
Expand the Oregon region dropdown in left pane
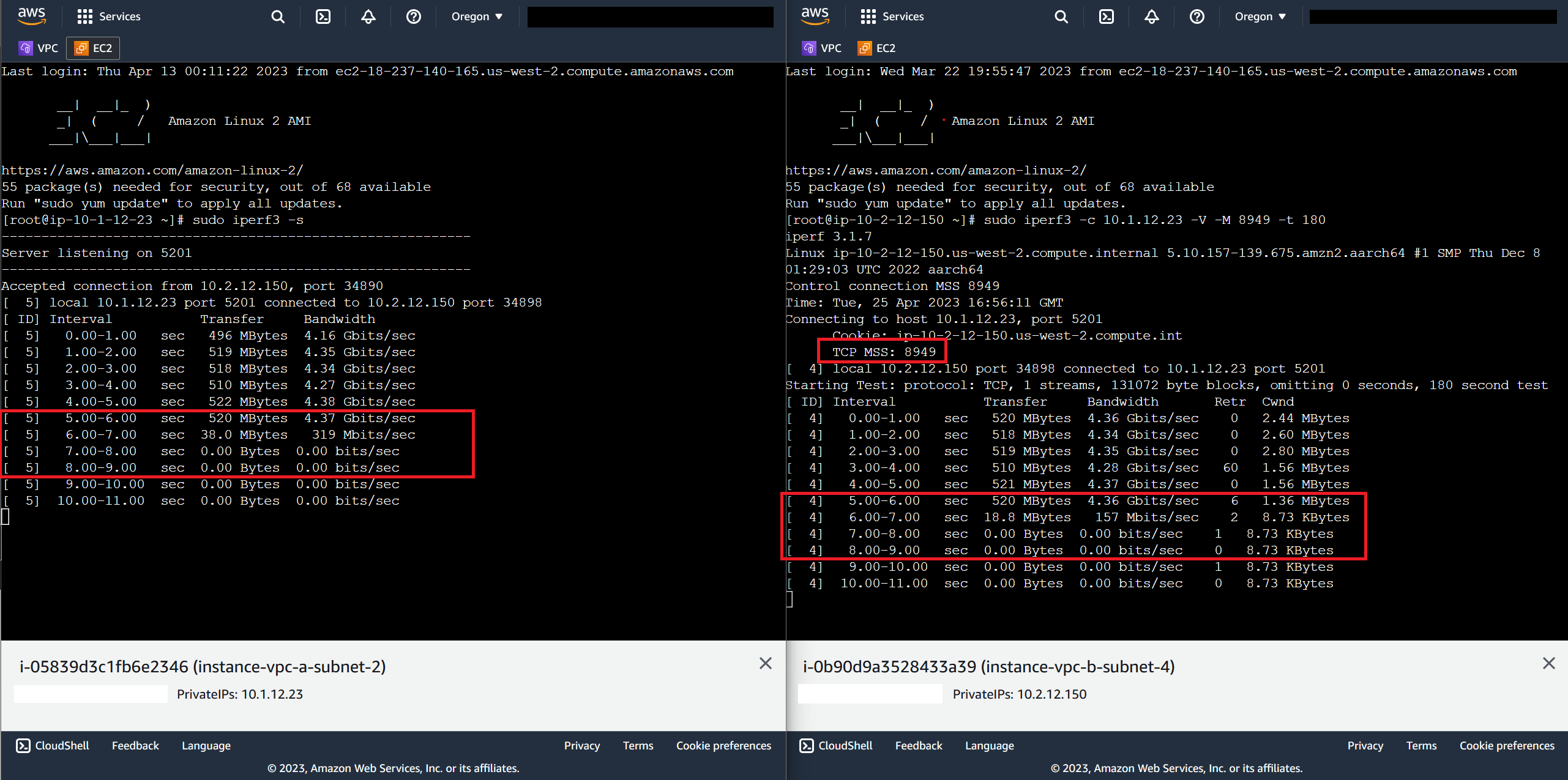click(x=476, y=17)
